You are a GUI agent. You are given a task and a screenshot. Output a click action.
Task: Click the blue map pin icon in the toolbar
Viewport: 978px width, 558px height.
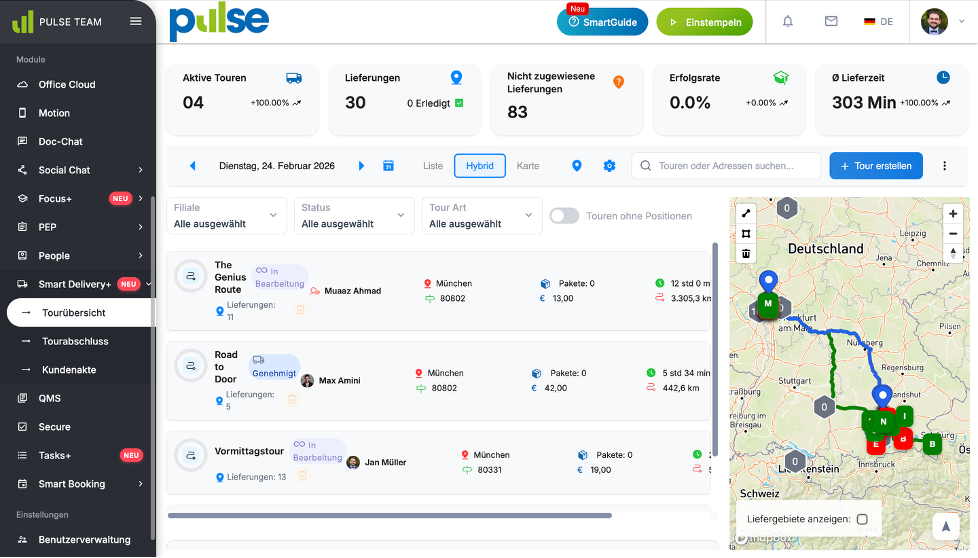pyautogui.click(x=576, y=166)
